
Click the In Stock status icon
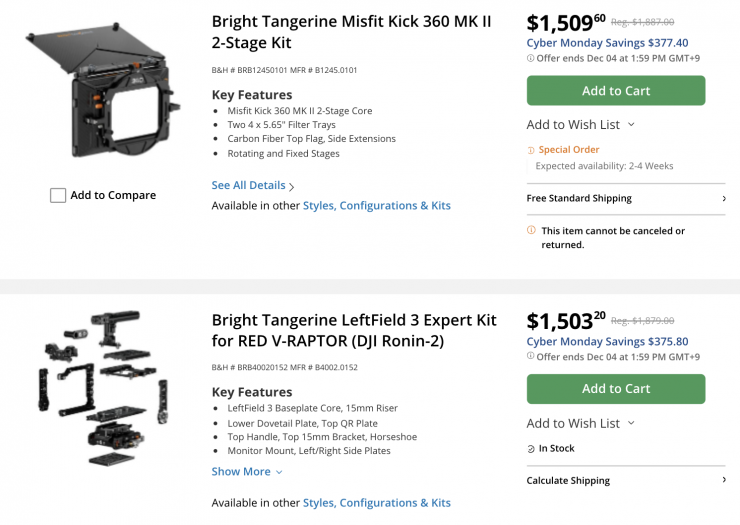point(531,449)
